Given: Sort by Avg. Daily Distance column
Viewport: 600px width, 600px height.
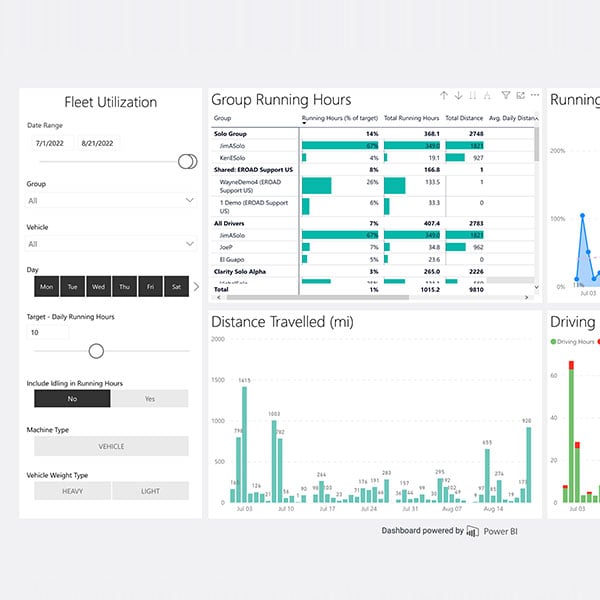Looking at the screenshot, I should click(x=513, y=118).
